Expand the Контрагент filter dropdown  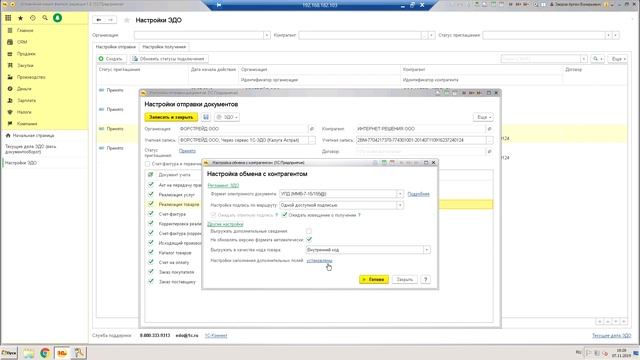tap(431, 36)
